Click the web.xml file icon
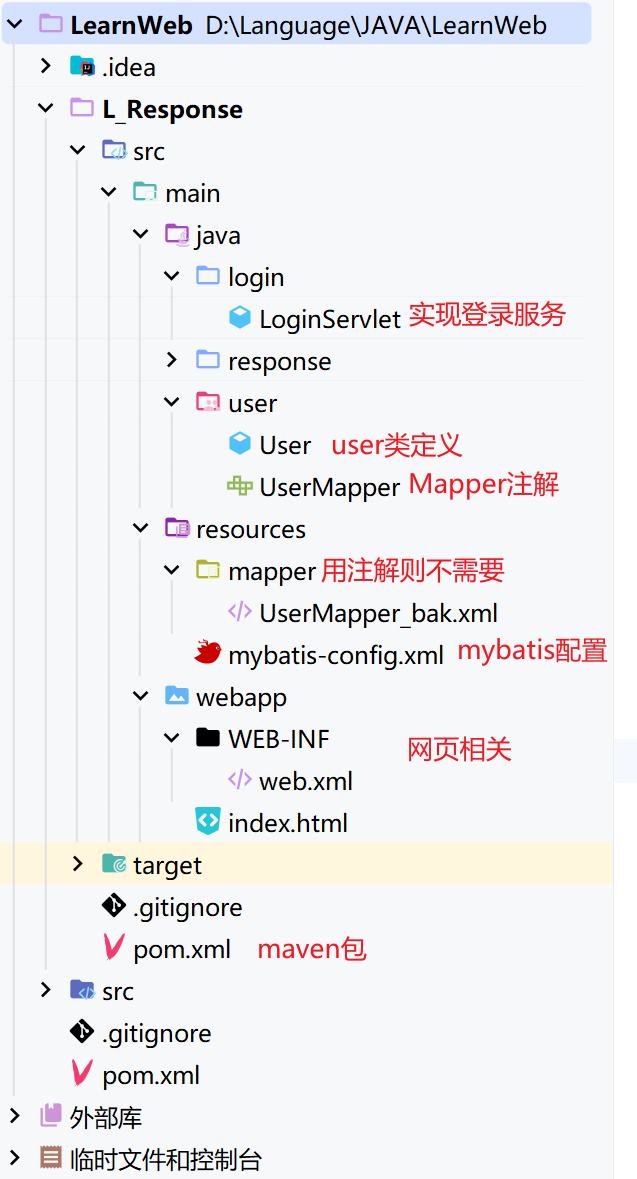Screen dimensions: 637x1179 coord(239,780)
